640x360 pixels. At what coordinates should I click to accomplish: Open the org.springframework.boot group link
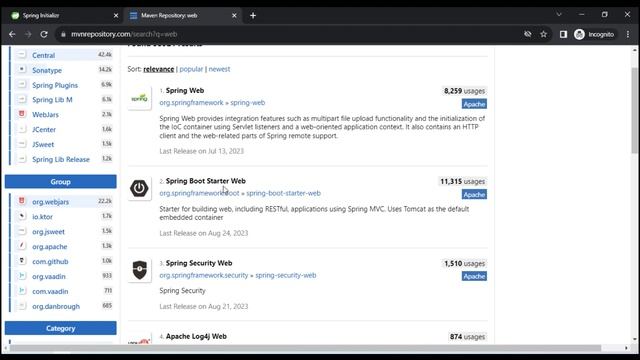tap(199, 193)
